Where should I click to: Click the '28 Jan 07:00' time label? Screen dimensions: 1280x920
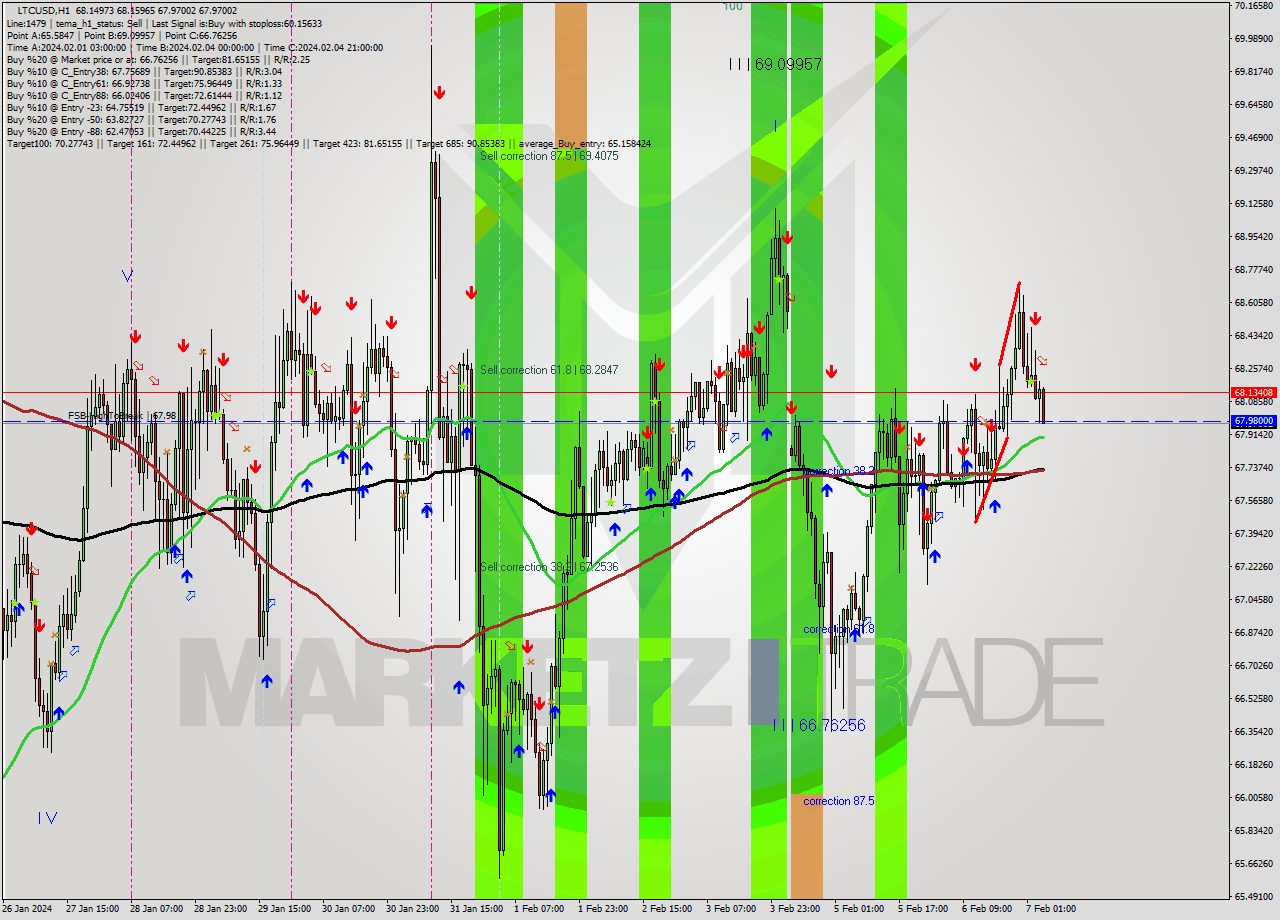coord(157,909)
